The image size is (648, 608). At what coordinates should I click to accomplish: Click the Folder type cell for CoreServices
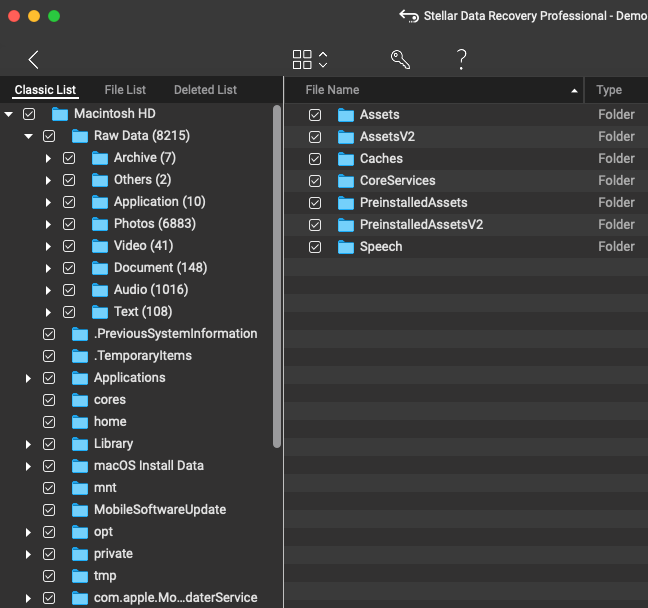tap(616, 181)
